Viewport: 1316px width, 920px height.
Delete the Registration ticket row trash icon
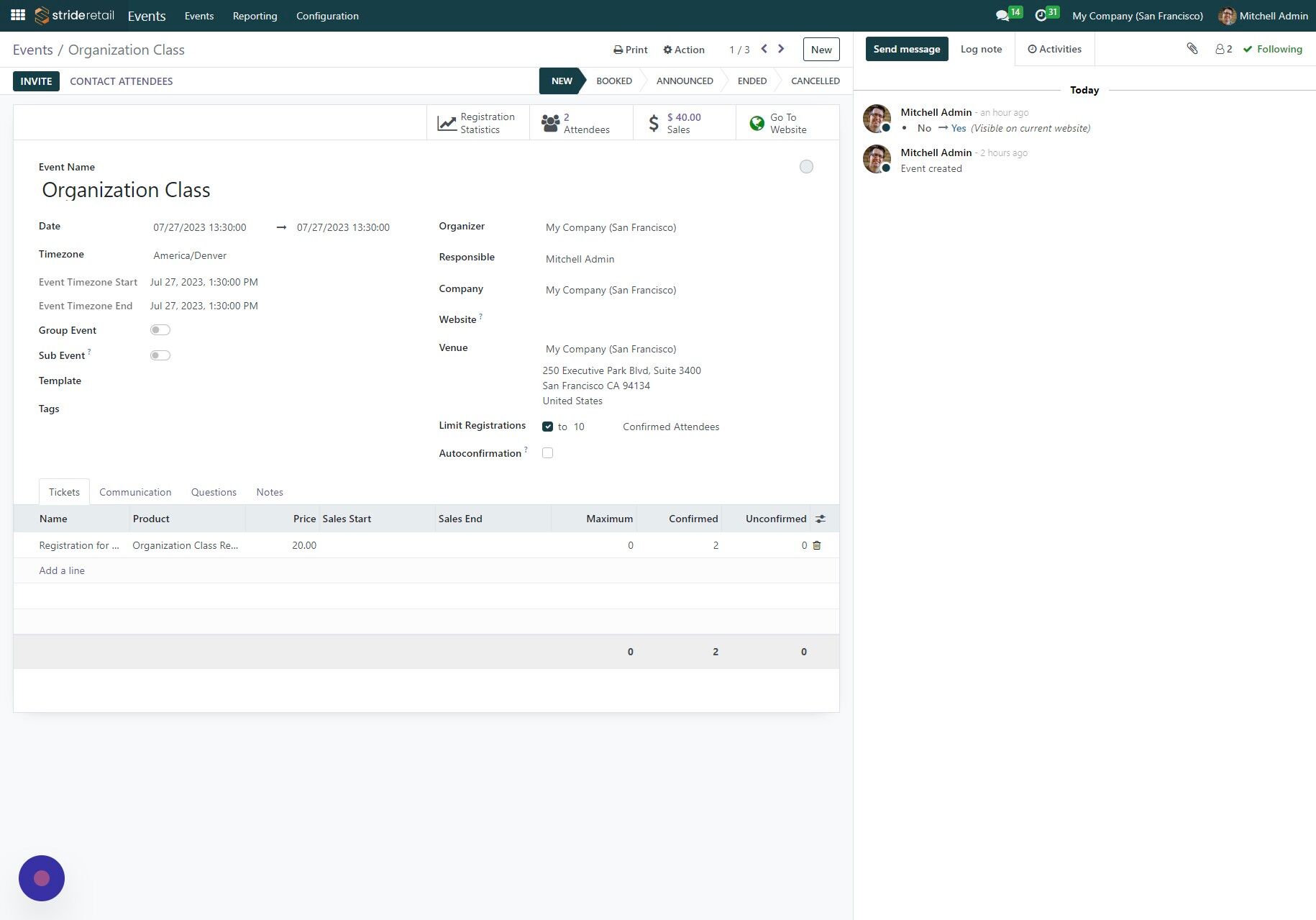(817, 545)
